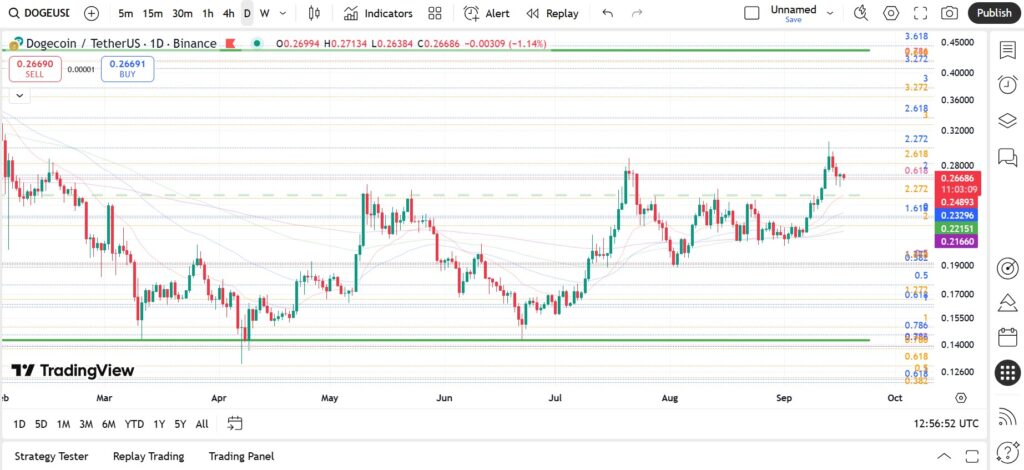This screenshot has height=470, width=1024.
Task: Open the layout templates grid icon
Action: pyautogui.click(x=435, y=13)
